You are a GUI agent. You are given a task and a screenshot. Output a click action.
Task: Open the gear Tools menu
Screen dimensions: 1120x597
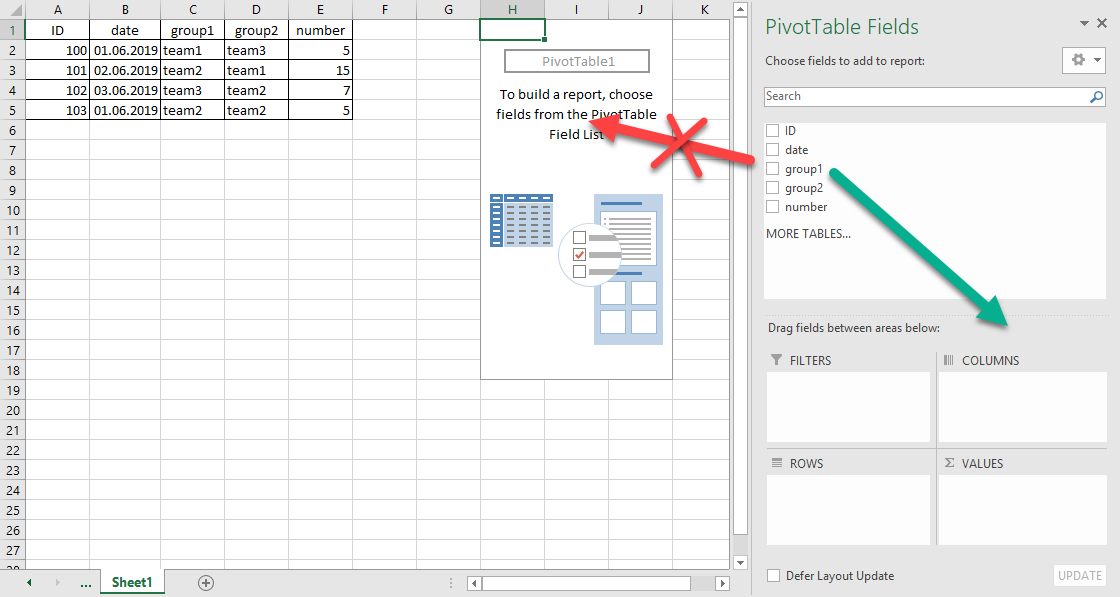(1083, 60)
